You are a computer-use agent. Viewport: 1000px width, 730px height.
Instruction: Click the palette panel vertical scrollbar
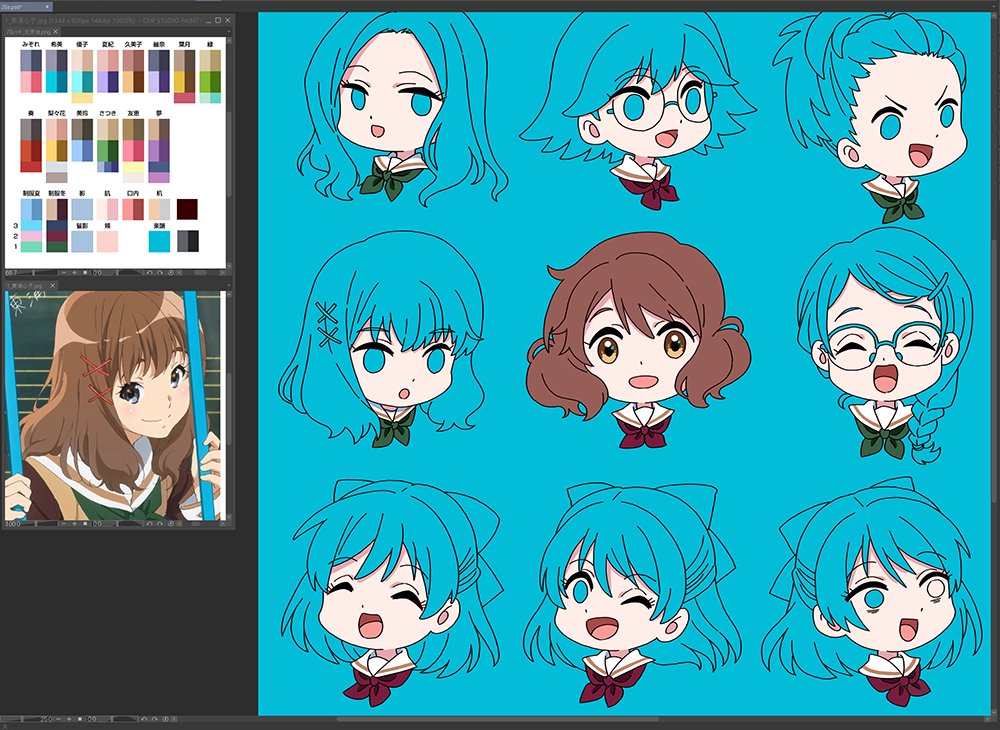pyautogui.click(x=230, y=153)
